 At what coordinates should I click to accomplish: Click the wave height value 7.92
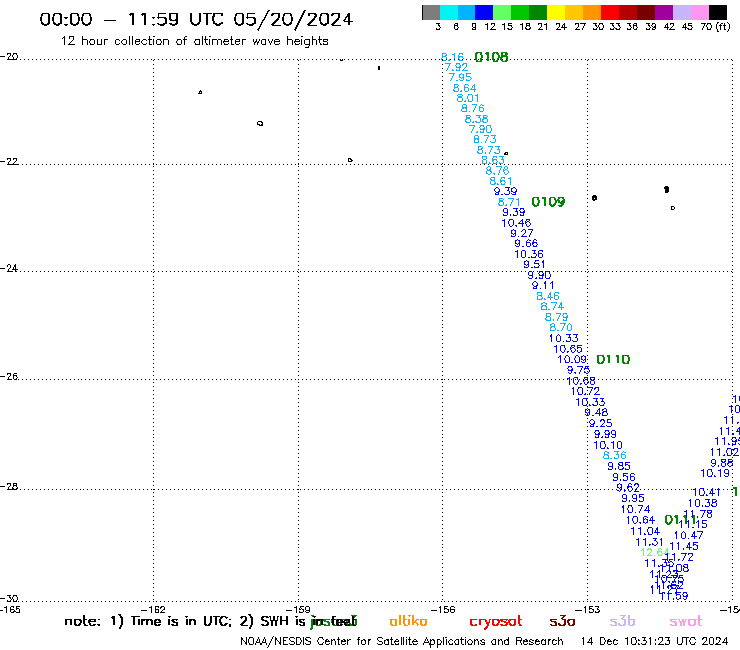456,68
